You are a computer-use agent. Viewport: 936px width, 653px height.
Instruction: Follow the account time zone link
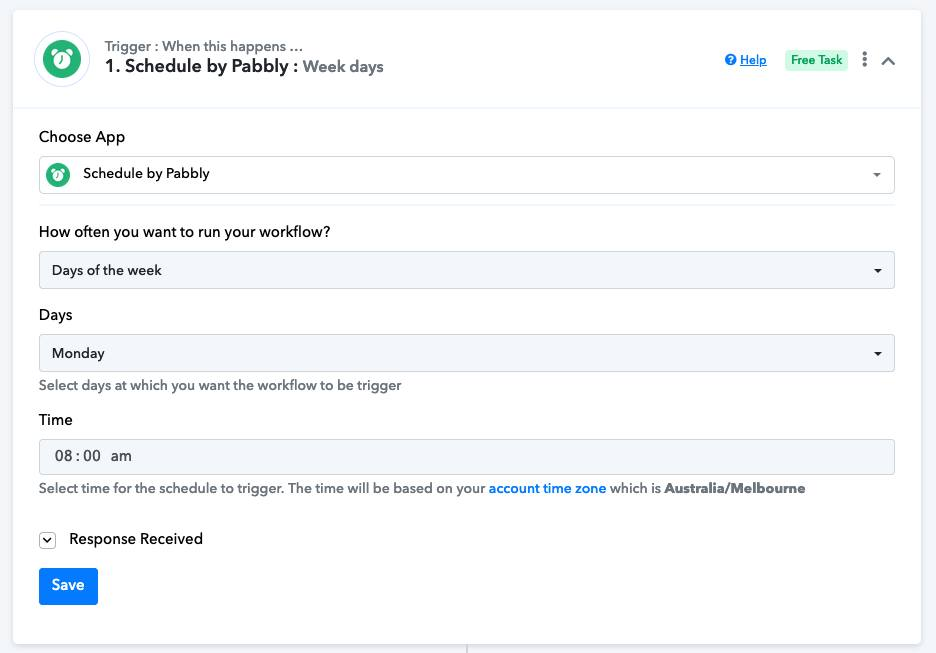[547, 488]
